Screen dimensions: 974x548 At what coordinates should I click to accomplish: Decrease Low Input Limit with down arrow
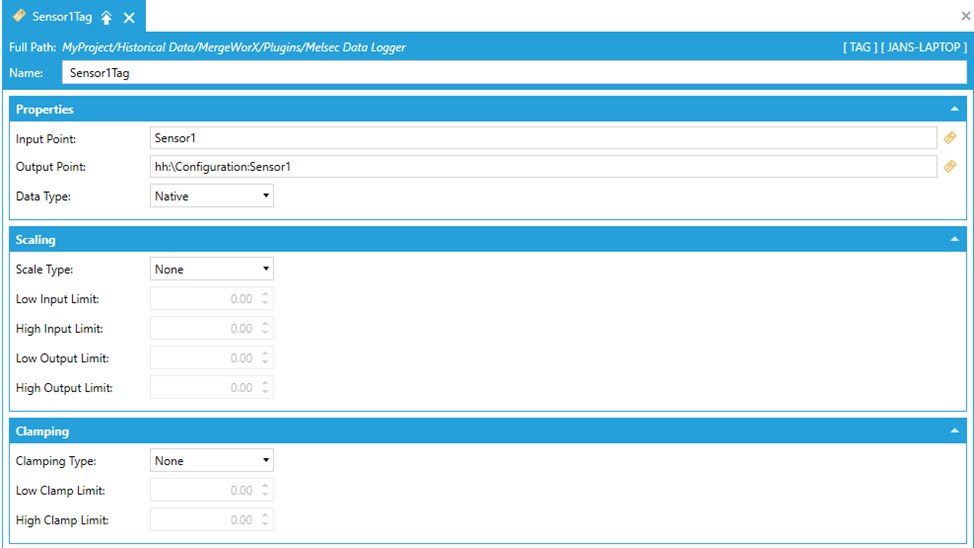(x=265, y=303)
